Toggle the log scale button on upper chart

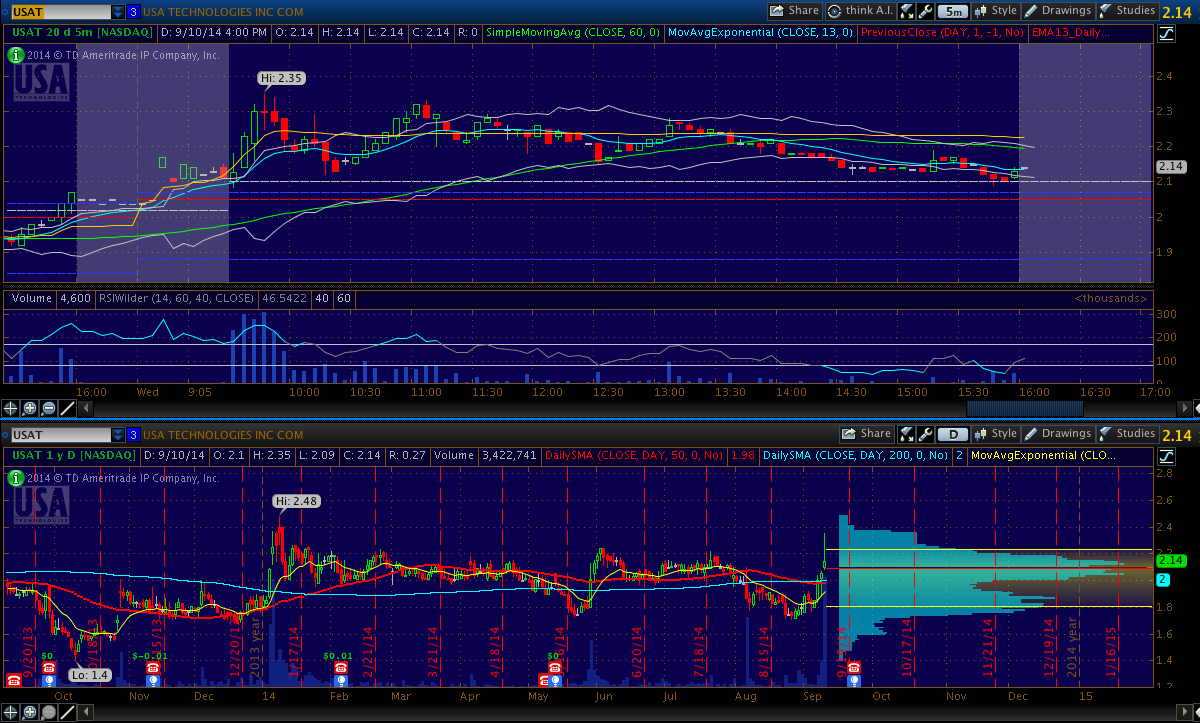pyautogui.click(x=1167, y=33)
